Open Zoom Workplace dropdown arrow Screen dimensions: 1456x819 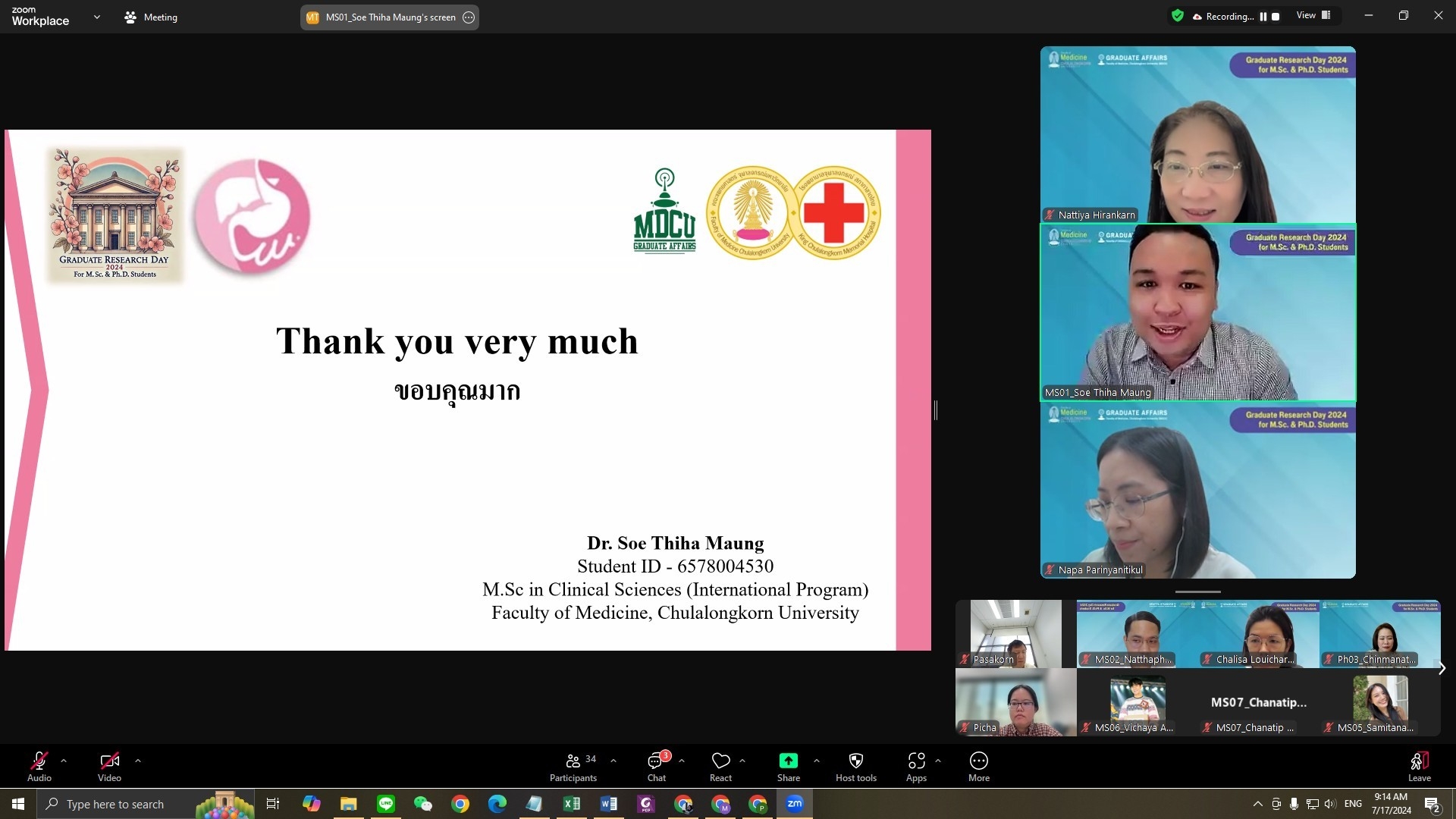(x=96, y=17)
